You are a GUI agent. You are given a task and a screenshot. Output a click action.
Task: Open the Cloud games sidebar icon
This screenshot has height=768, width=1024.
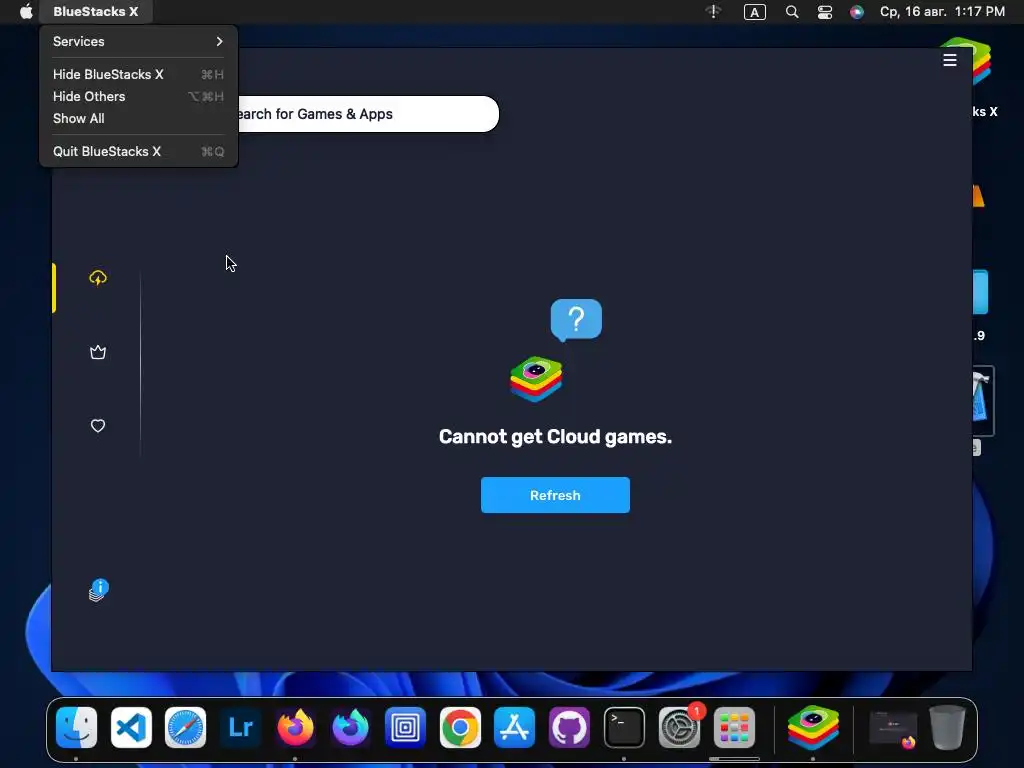pos(98,278)
